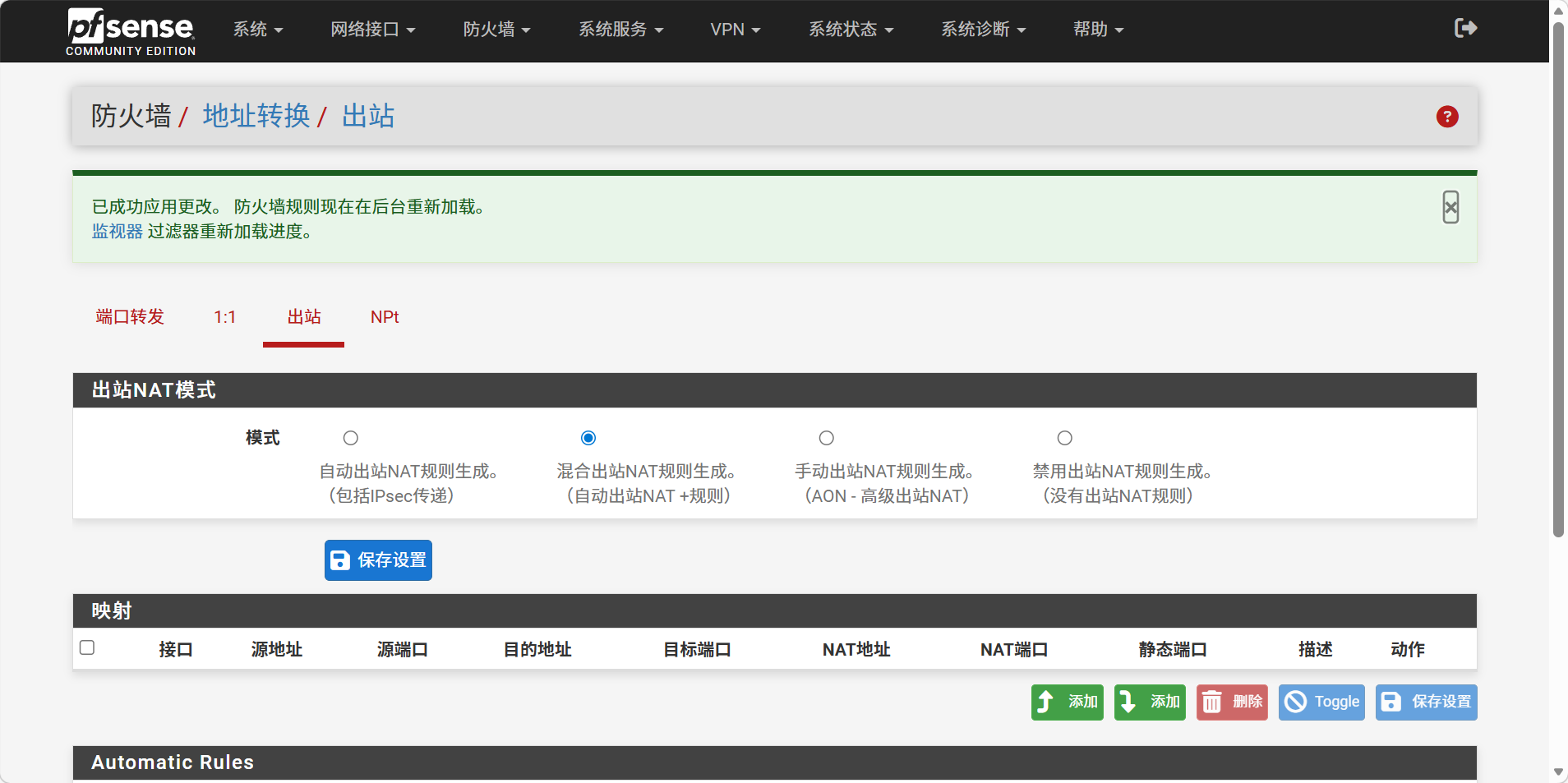Screen dimensions: 1568x783
Task: Add mapping to bottom with down-arrow button
Action: tap(1149, 702)
